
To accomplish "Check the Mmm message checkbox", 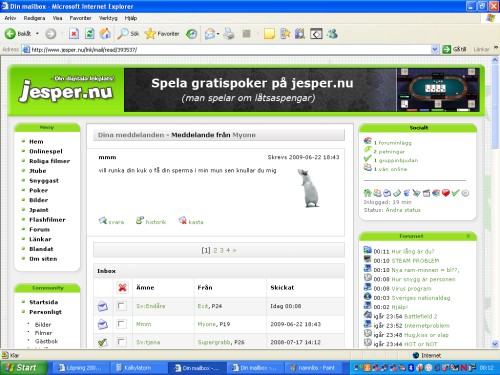I will (121, 324).
